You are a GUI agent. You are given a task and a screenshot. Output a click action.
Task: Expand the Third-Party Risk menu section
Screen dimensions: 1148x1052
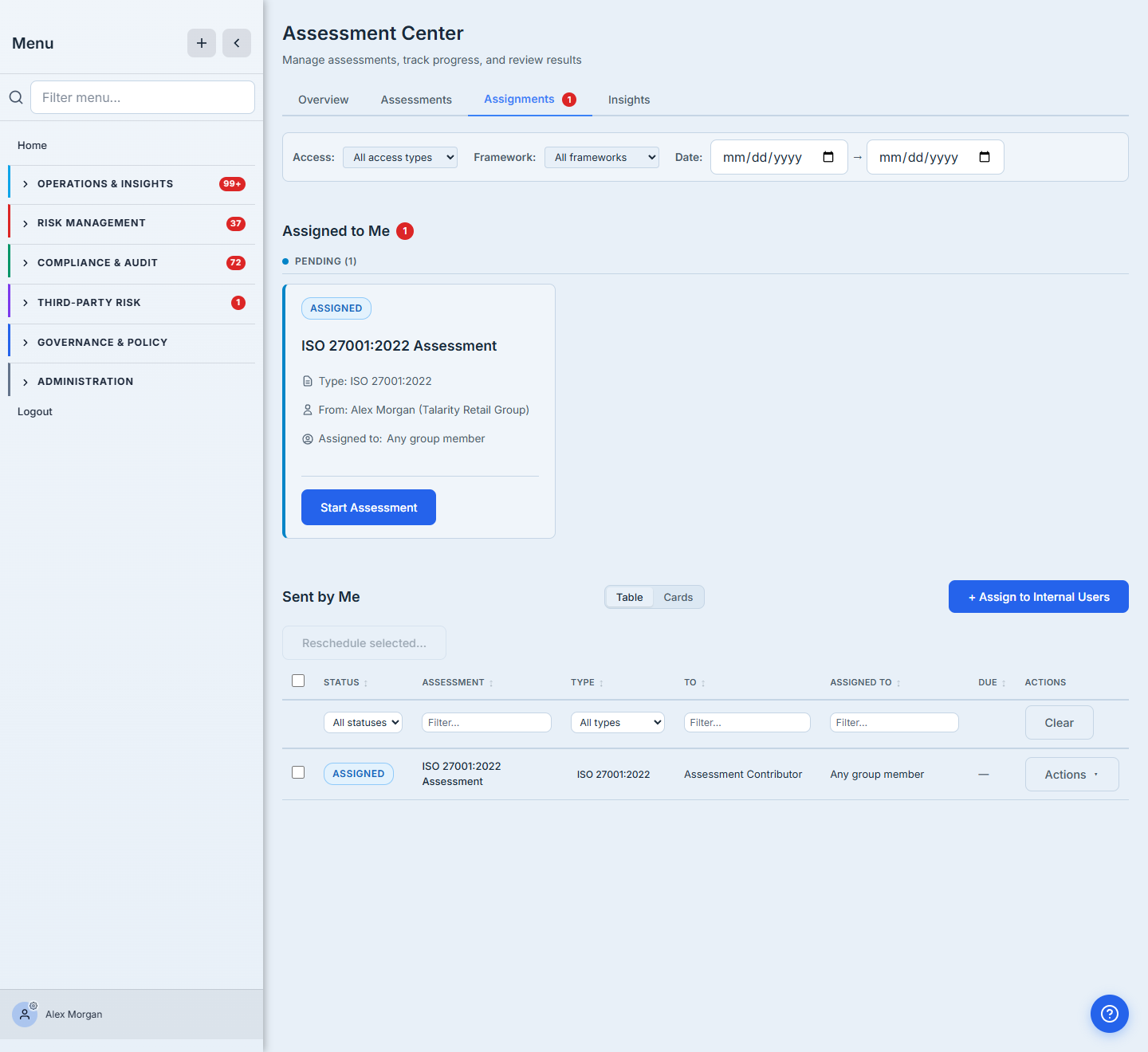132,303
